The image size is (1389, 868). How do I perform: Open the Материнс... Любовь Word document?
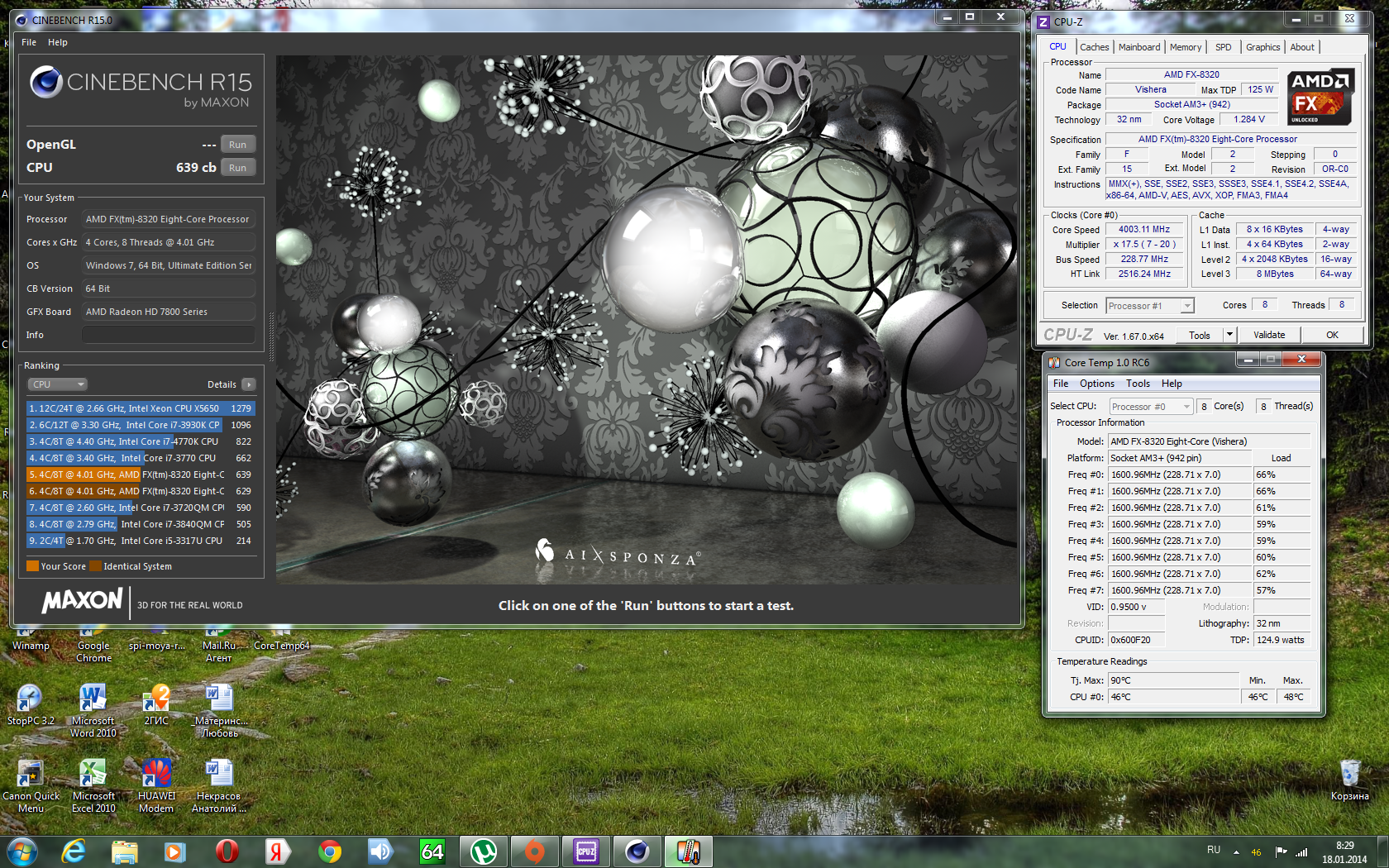[x=219, y=711]
